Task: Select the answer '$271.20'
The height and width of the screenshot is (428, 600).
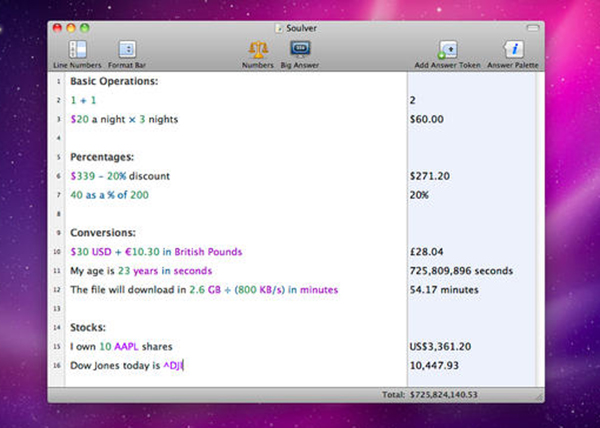Action: [x=429, y=176]
